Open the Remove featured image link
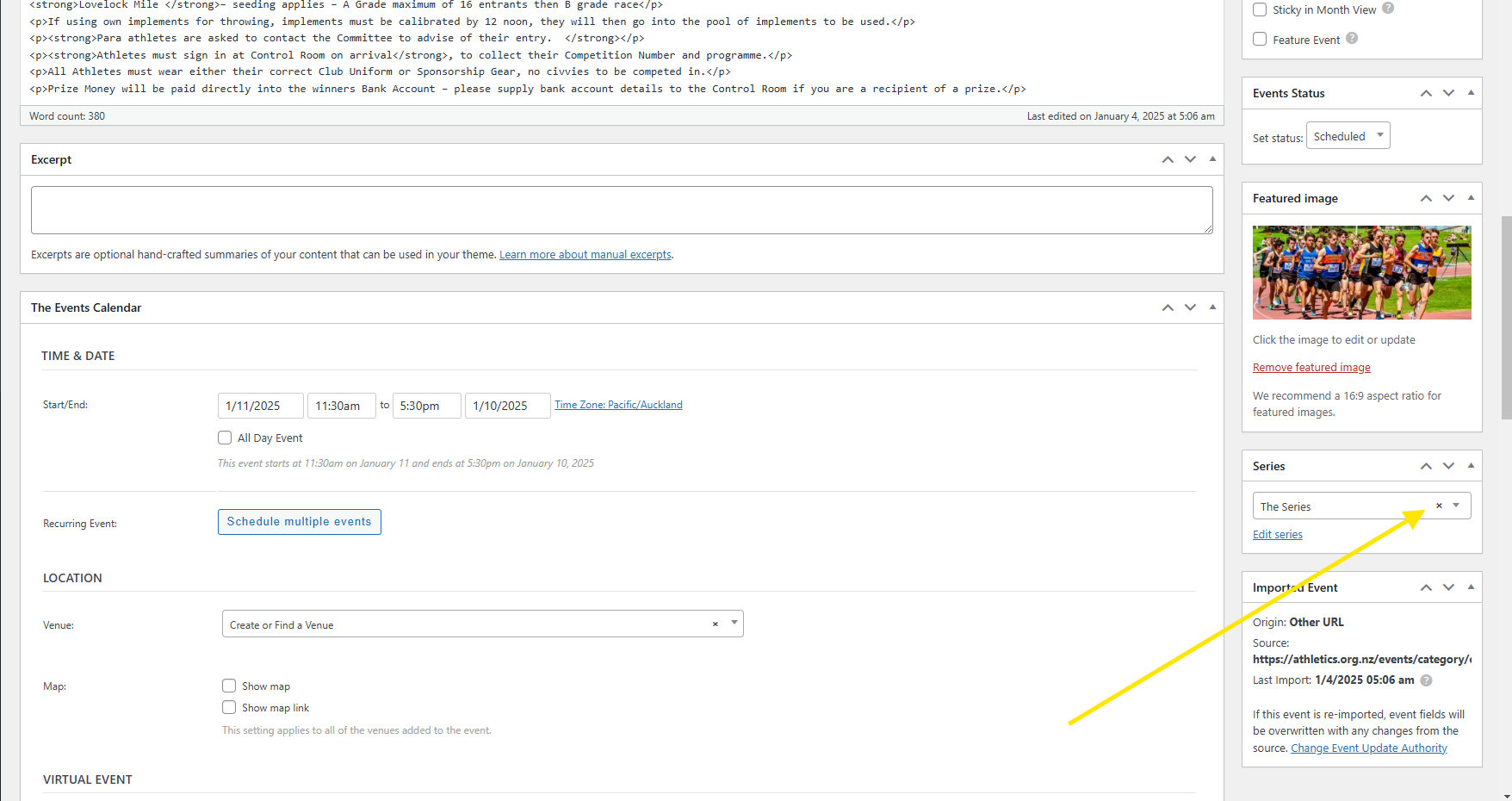Viewport: 1512px width, 801px height. (1311, 368)
